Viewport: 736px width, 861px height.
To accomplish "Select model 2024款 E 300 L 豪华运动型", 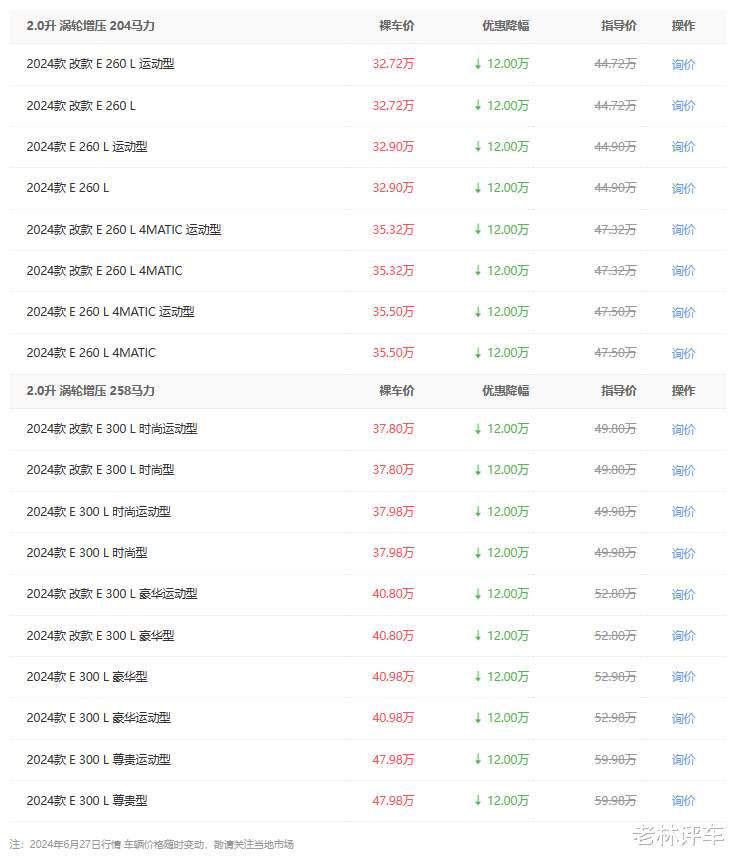I will pos(98,718).
